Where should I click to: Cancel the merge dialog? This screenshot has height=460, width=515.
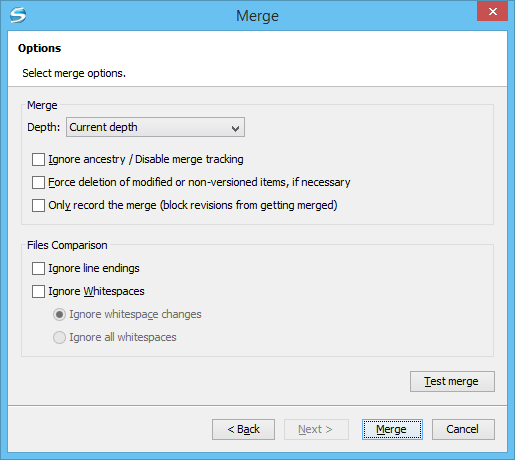point(463,429)
